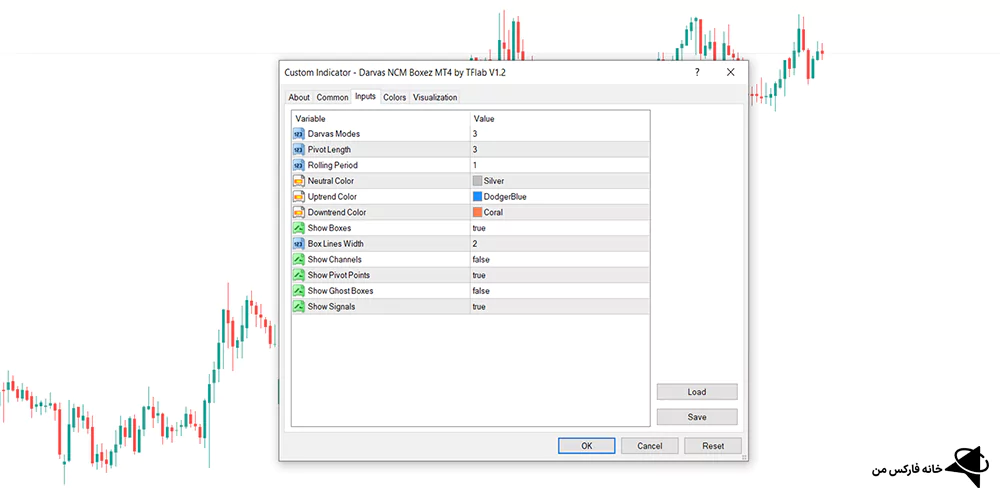Click the color icon beside Uptrend Color
The height and width of the screenshot is (500, 1000).
[x=298, y=196]
